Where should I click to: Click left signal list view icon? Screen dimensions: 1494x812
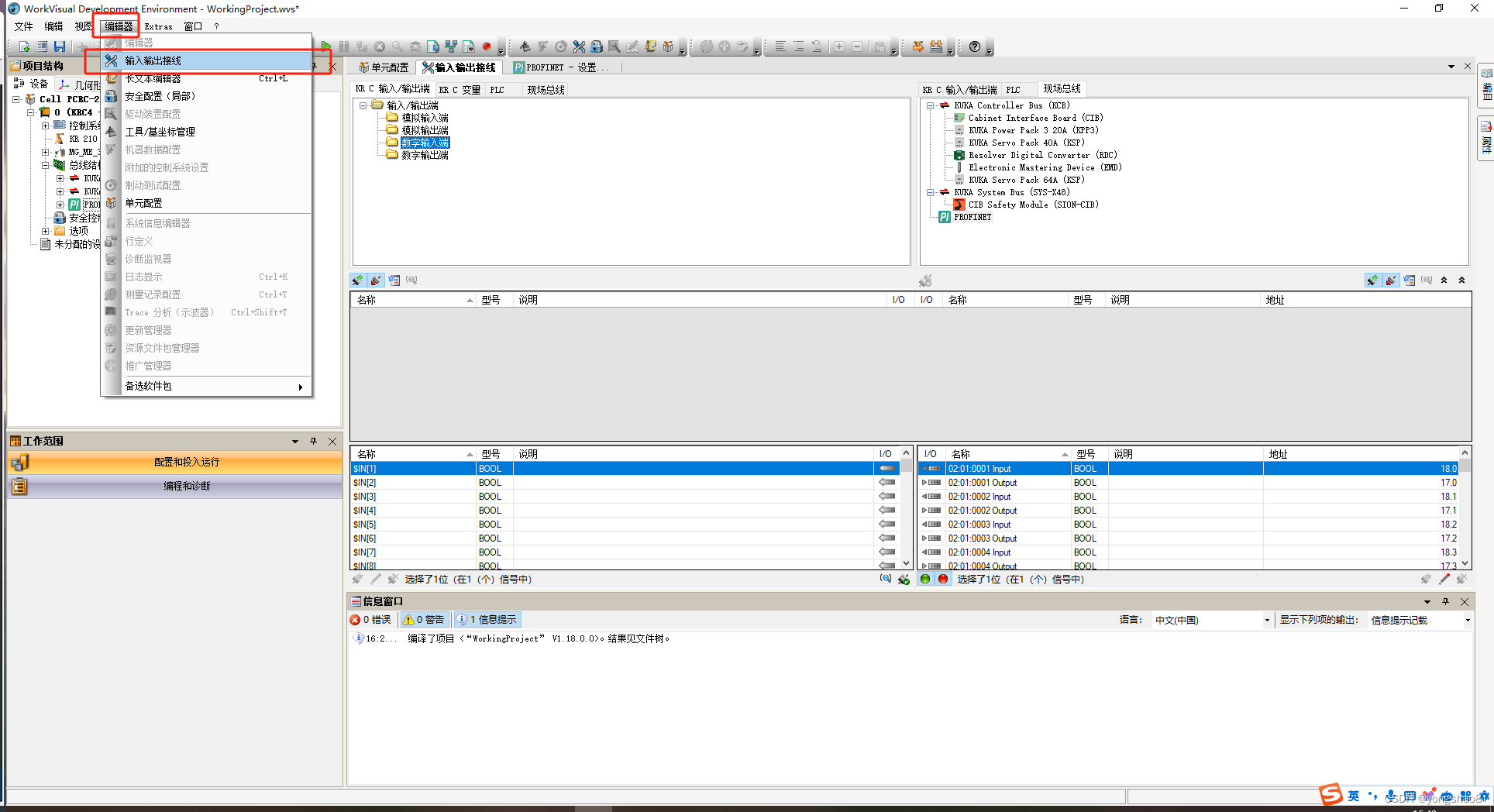(x=394, y=280)
